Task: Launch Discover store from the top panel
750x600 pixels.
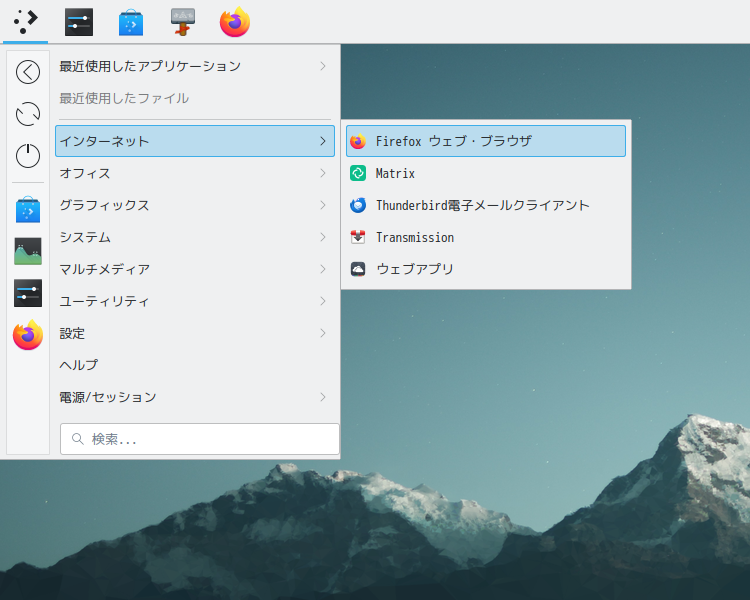Action: pos(131,22)
